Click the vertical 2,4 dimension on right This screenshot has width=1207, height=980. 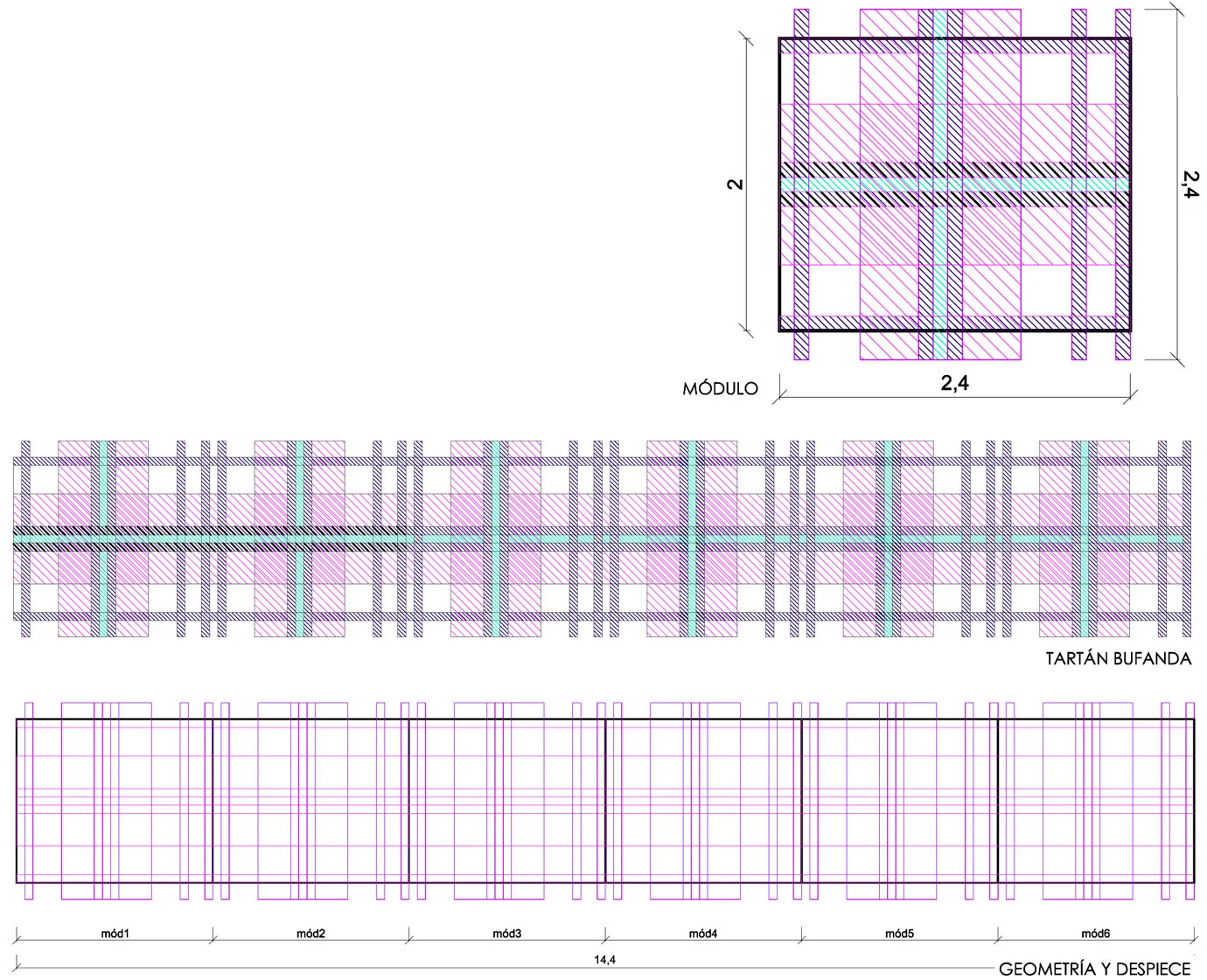(1190, 184)
